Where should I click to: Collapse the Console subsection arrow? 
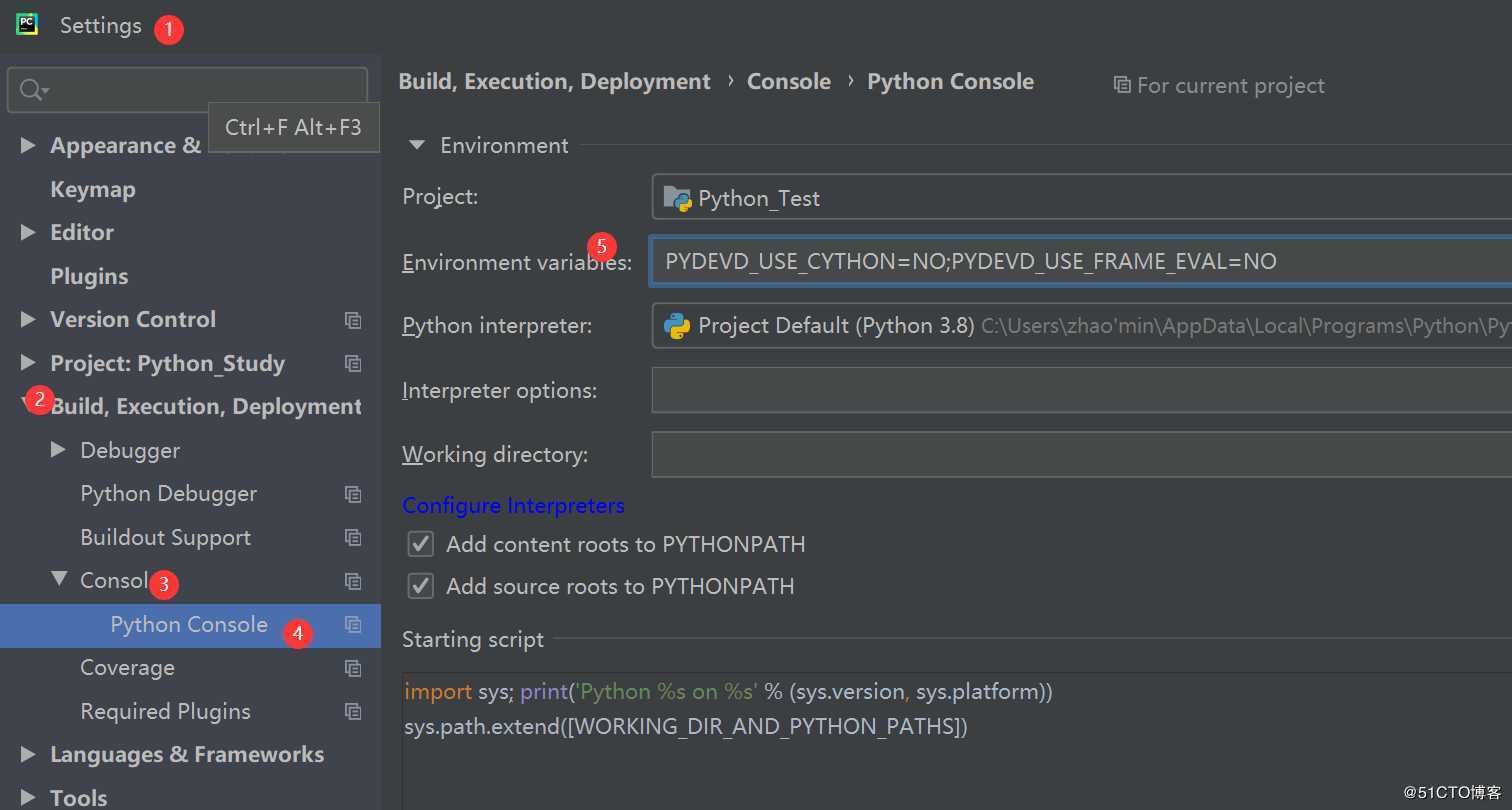point(59,579)
